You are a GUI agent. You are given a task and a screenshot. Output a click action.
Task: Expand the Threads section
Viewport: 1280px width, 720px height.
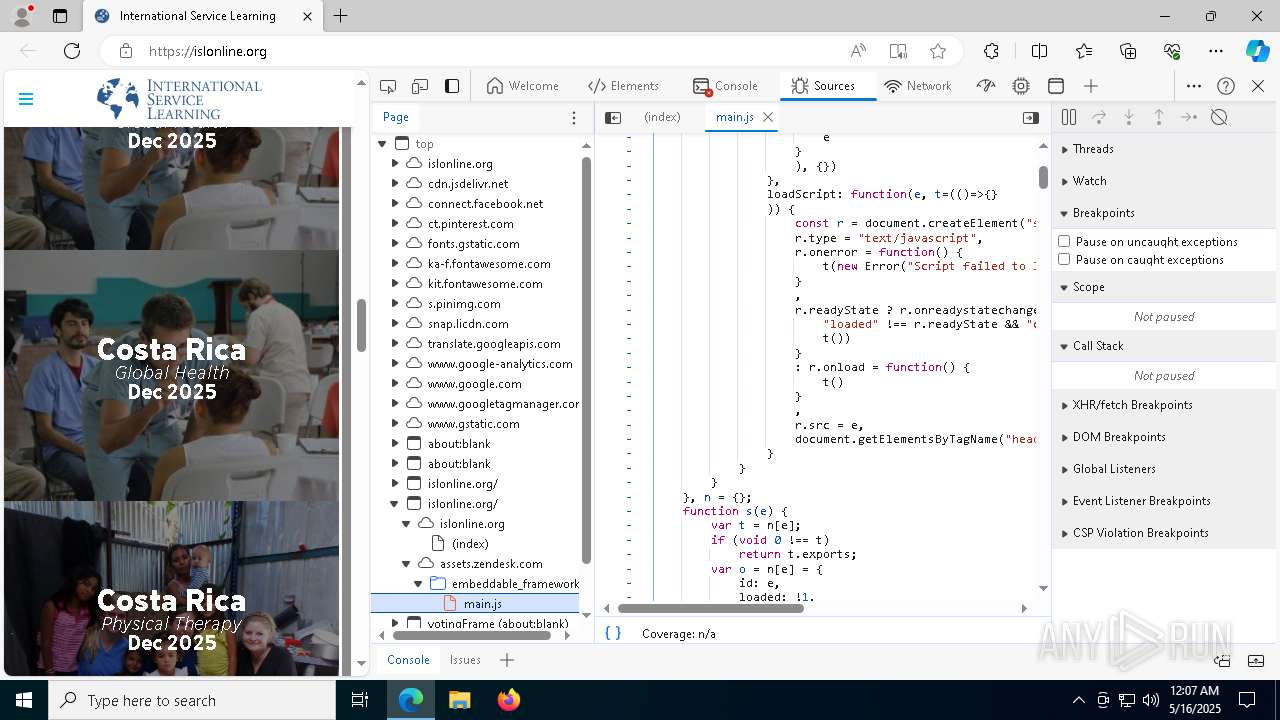(x=1166, y=149)
